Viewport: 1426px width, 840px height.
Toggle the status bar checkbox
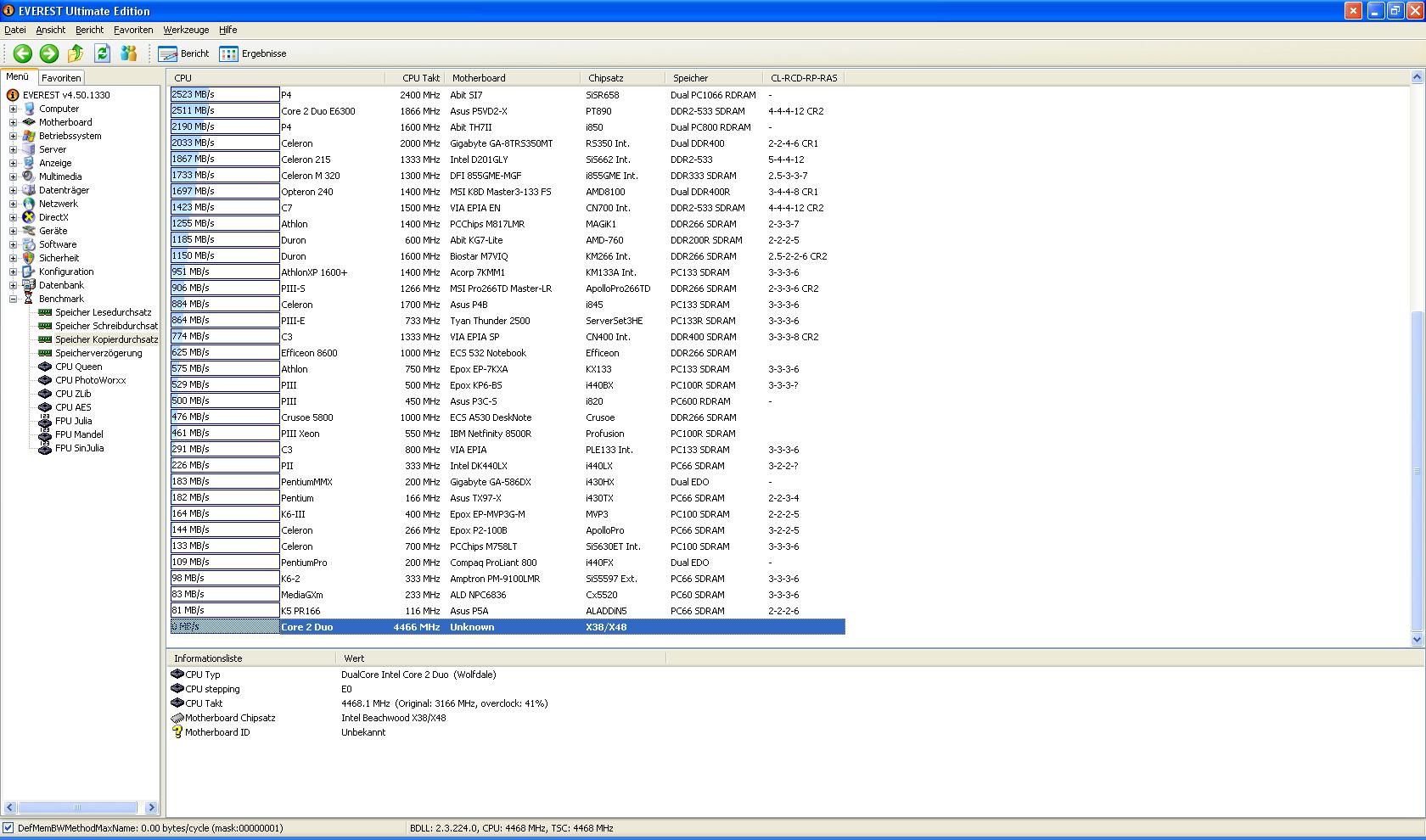click(x=8, y=828)
